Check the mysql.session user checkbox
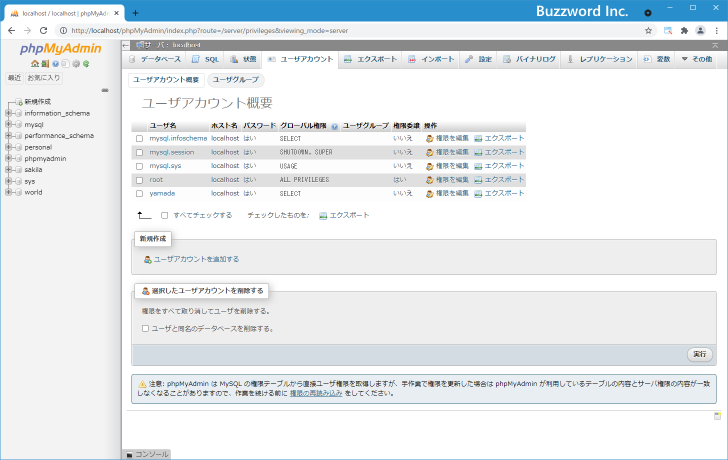This screenshot has width=728, height=460. (139, 153)
